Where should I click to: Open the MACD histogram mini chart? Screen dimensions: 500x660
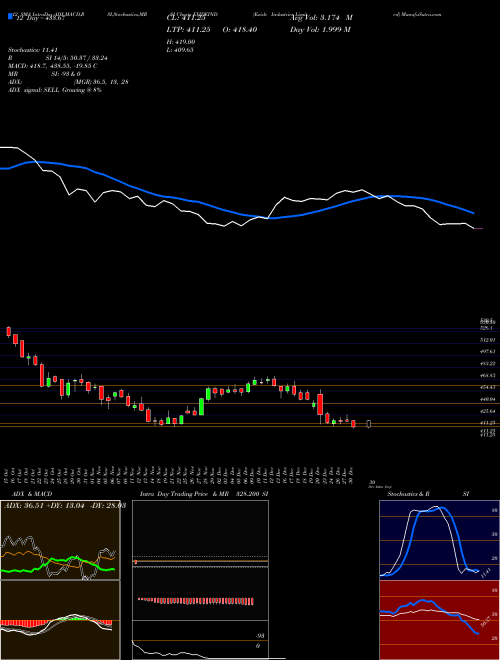click(60, 620)
